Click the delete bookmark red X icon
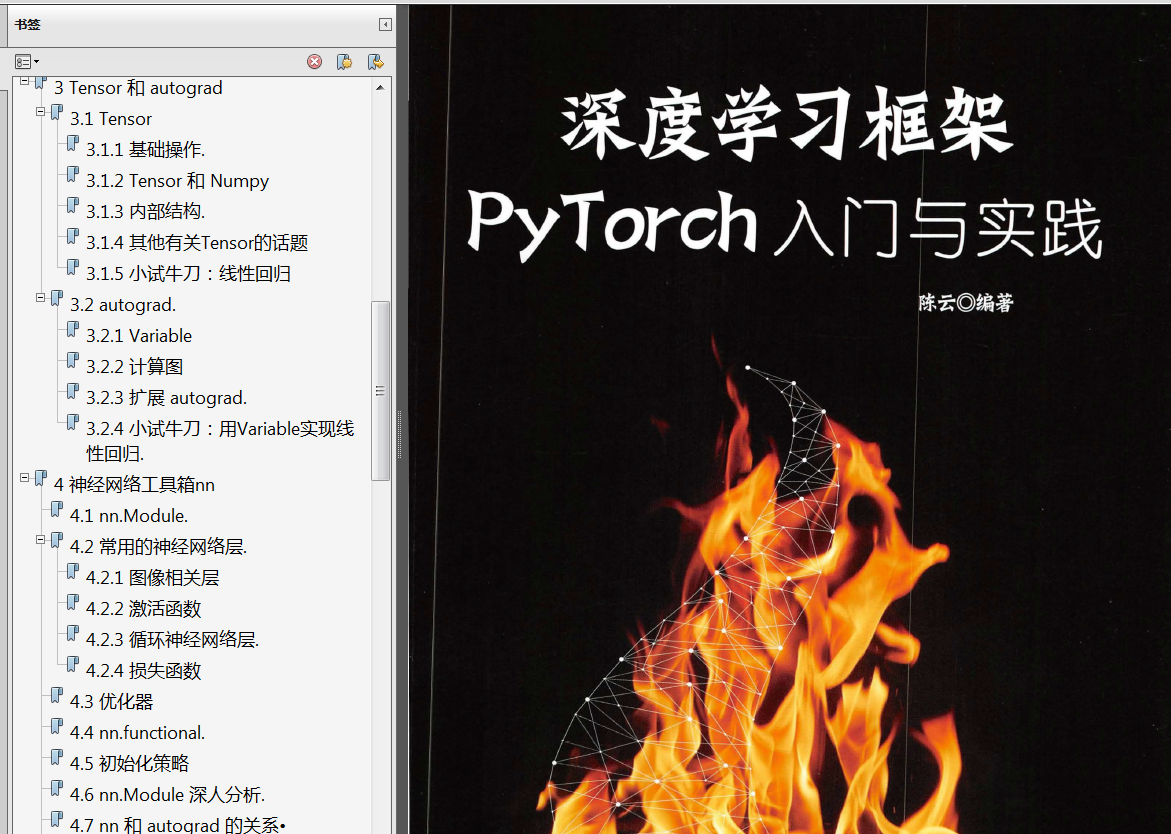Viewport: 1171px width, 834px height. point(314,62)
